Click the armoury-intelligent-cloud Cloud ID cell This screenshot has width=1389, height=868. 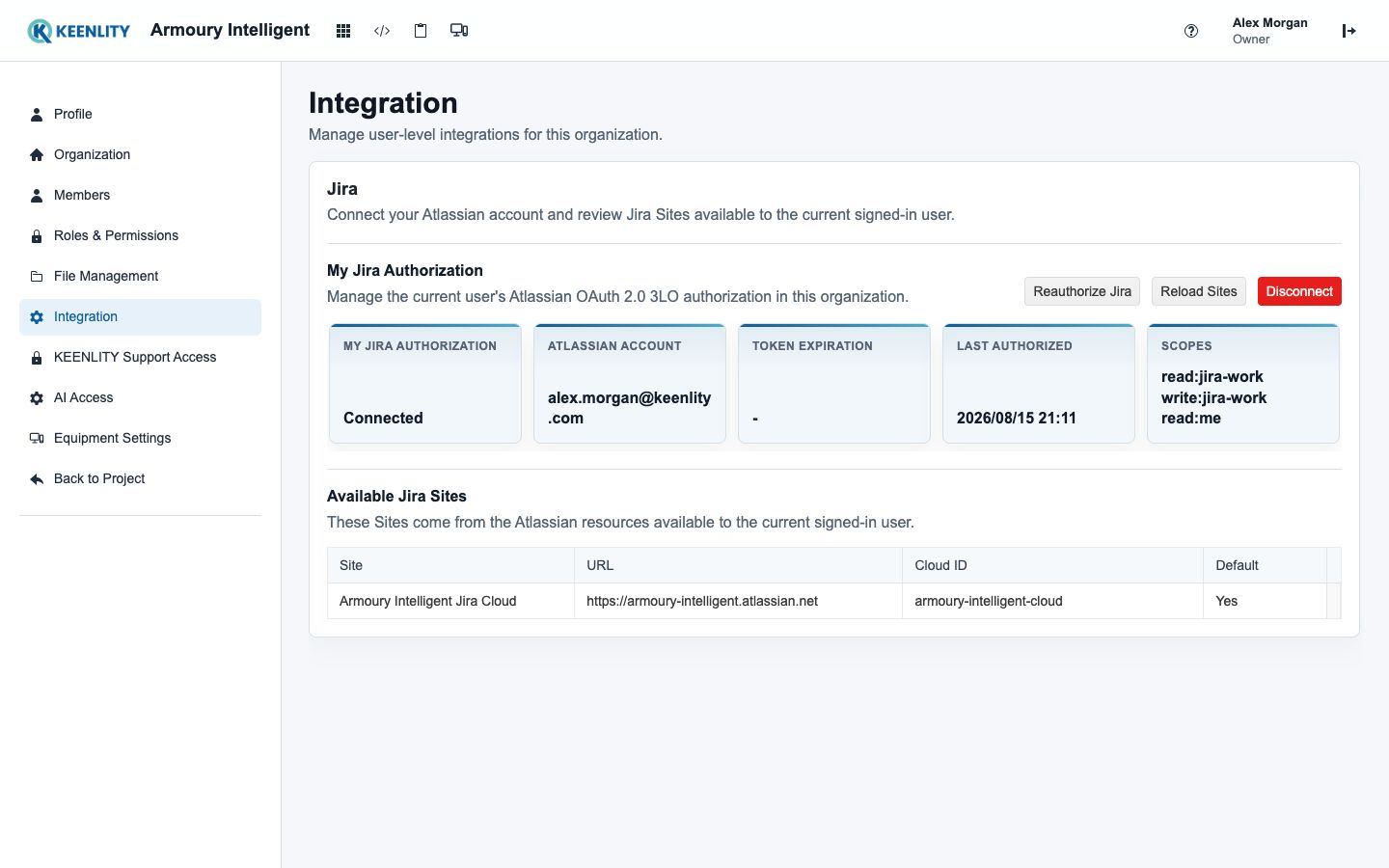tap(1053, 601)
